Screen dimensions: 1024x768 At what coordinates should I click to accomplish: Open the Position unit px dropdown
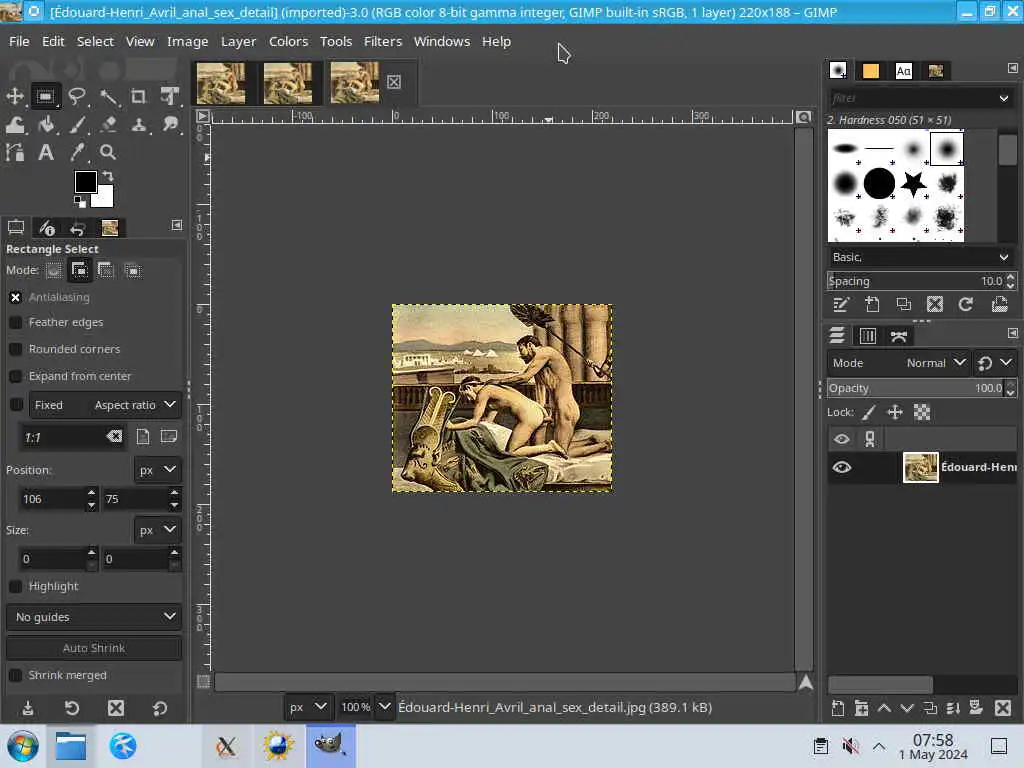(x=157, y=470)
